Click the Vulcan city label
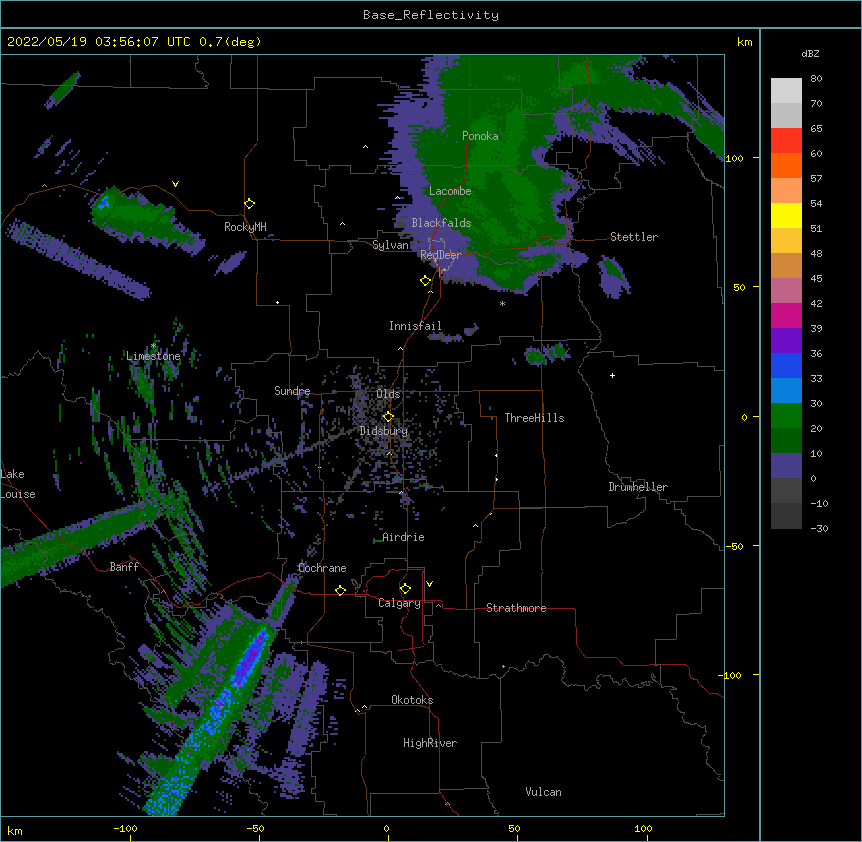The width and height of the screenshot is (862, 842). [543, 792]
